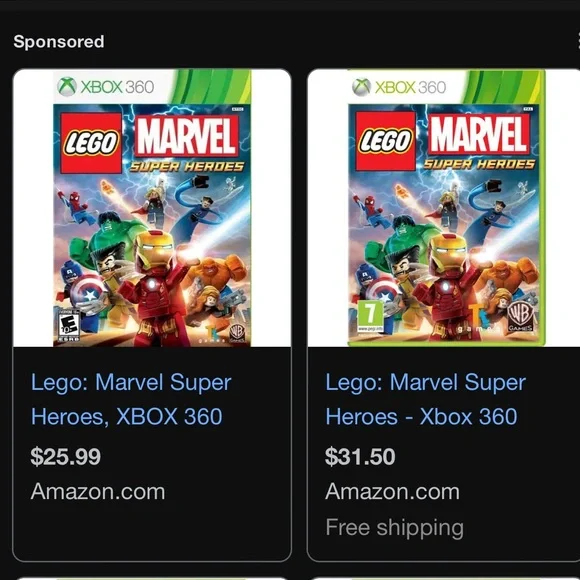Click the WB logo on first cover

tap(237, 333)
